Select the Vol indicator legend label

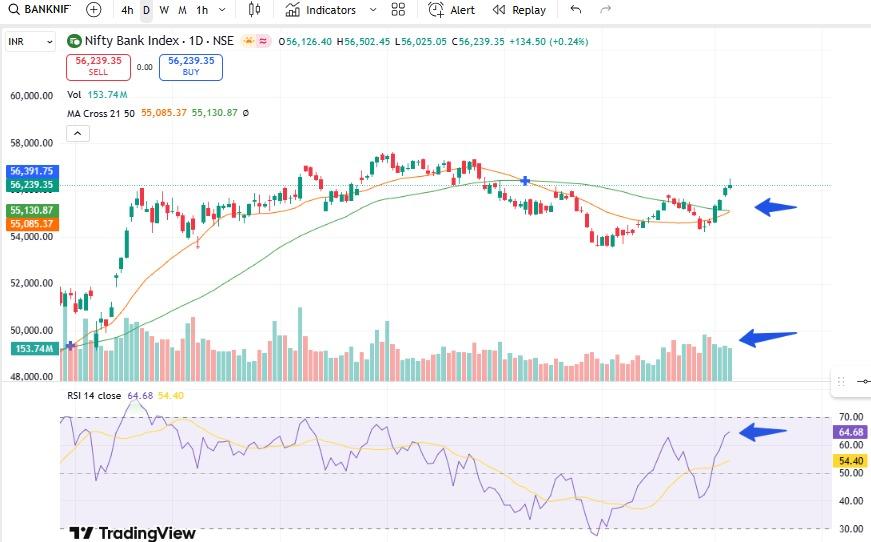(x=74, y=95)
